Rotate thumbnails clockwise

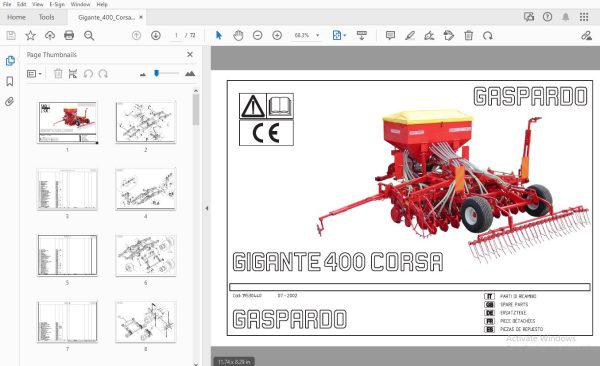click(103, 74)
